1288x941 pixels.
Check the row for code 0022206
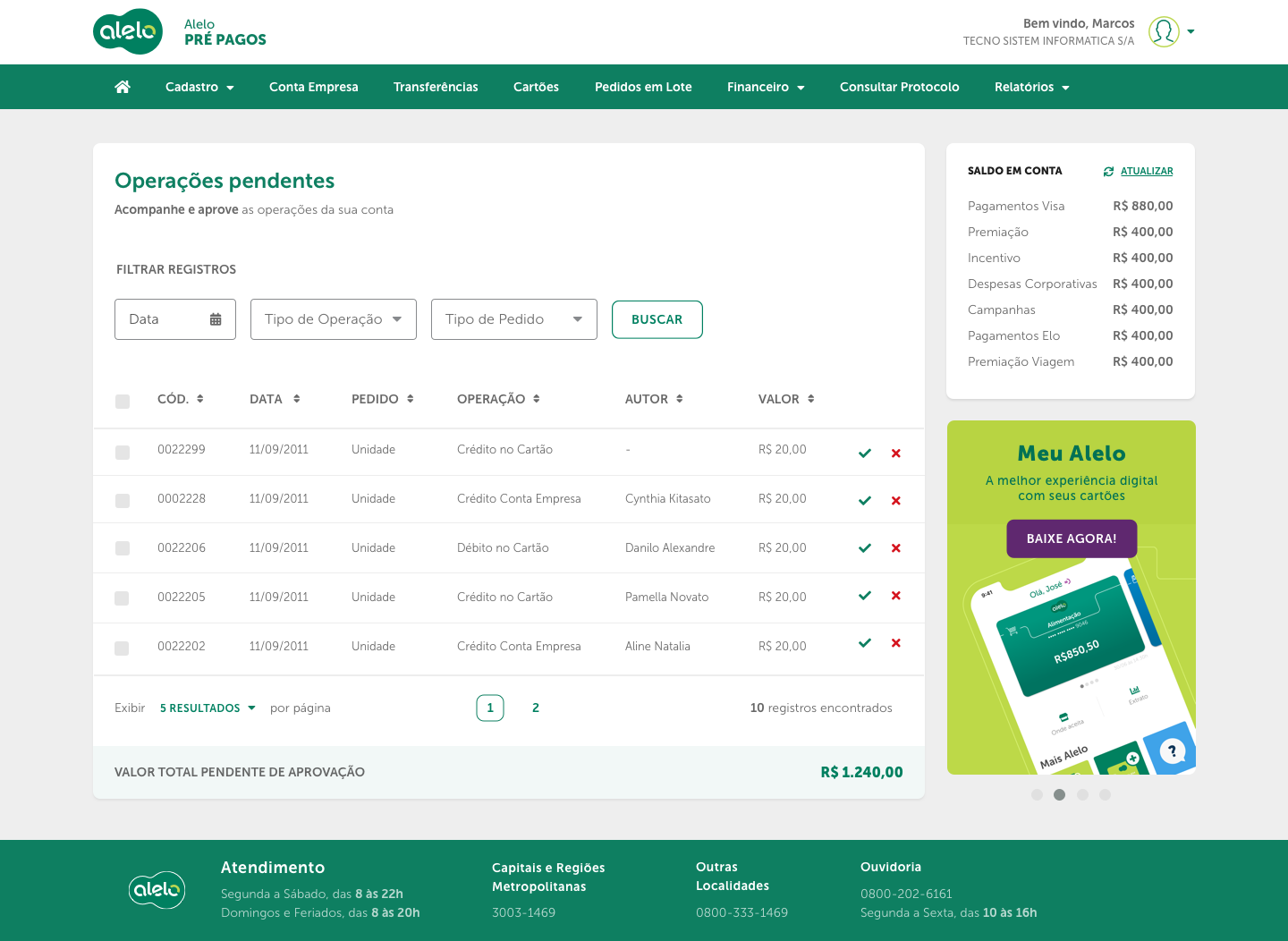click(x=123, y=548)
